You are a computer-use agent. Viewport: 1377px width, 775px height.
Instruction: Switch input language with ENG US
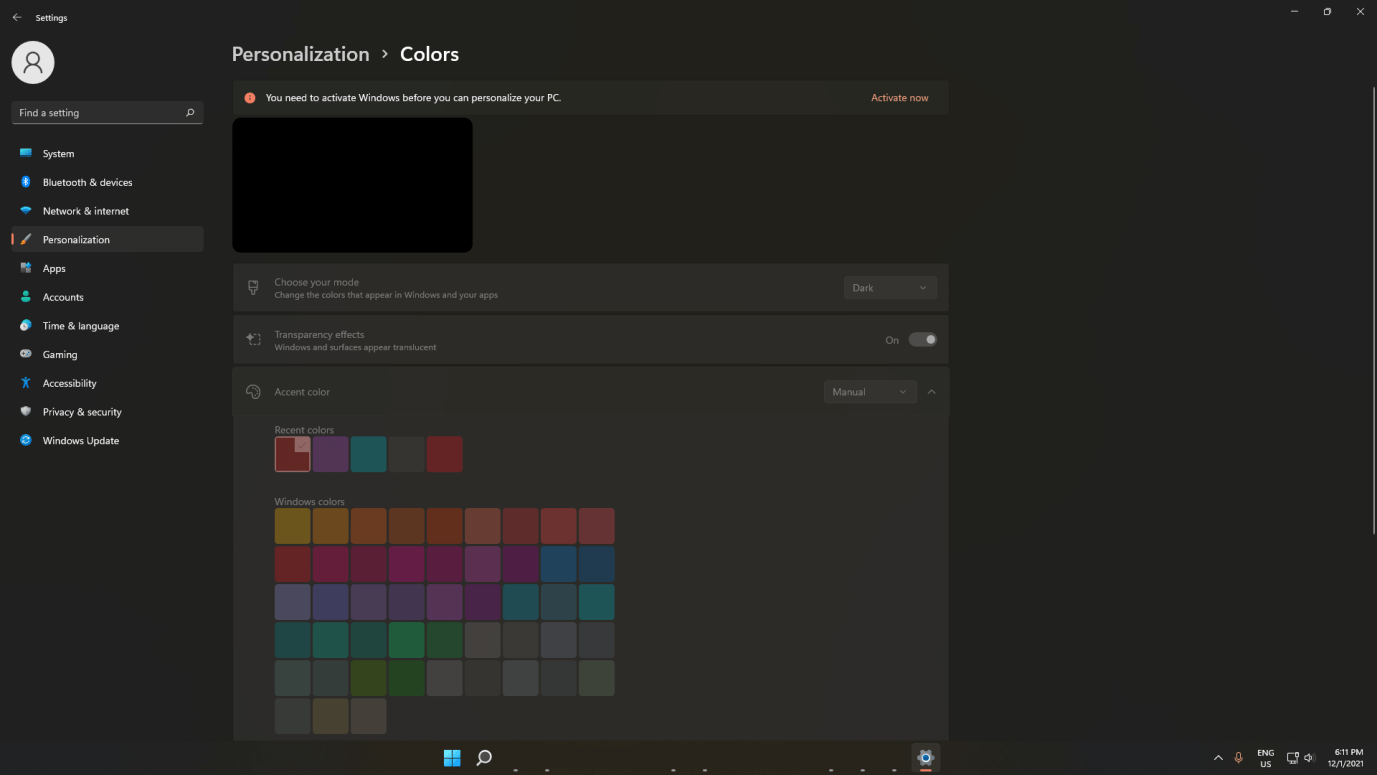(x=1266, y=758)
